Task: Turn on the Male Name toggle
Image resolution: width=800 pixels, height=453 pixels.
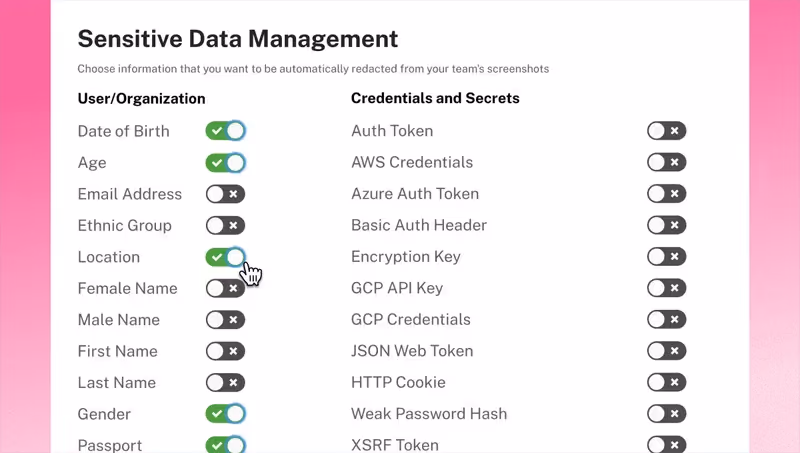Action: (226, 320)
